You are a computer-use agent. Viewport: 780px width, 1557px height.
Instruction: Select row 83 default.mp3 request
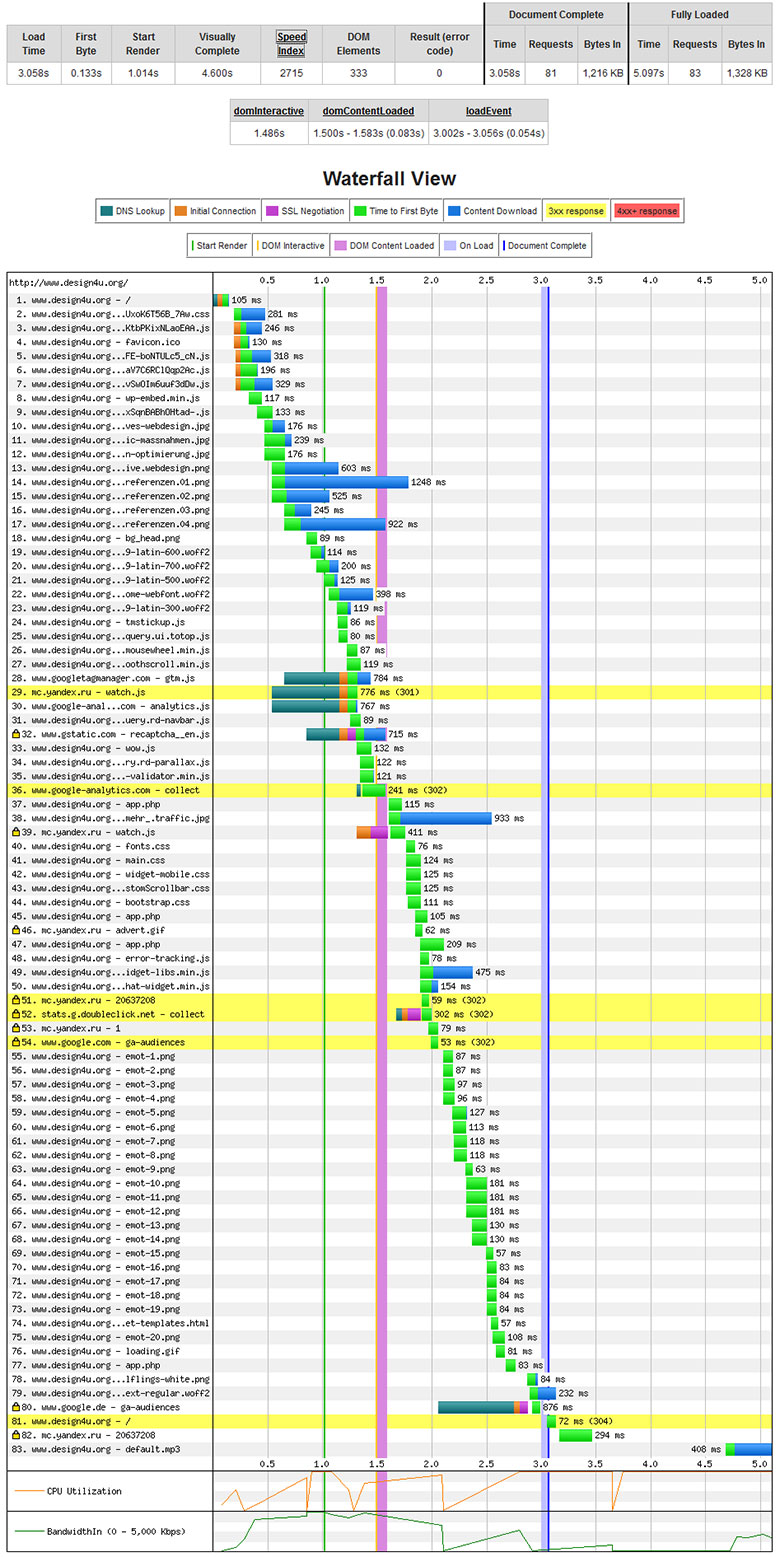(x=98, y=1449)
